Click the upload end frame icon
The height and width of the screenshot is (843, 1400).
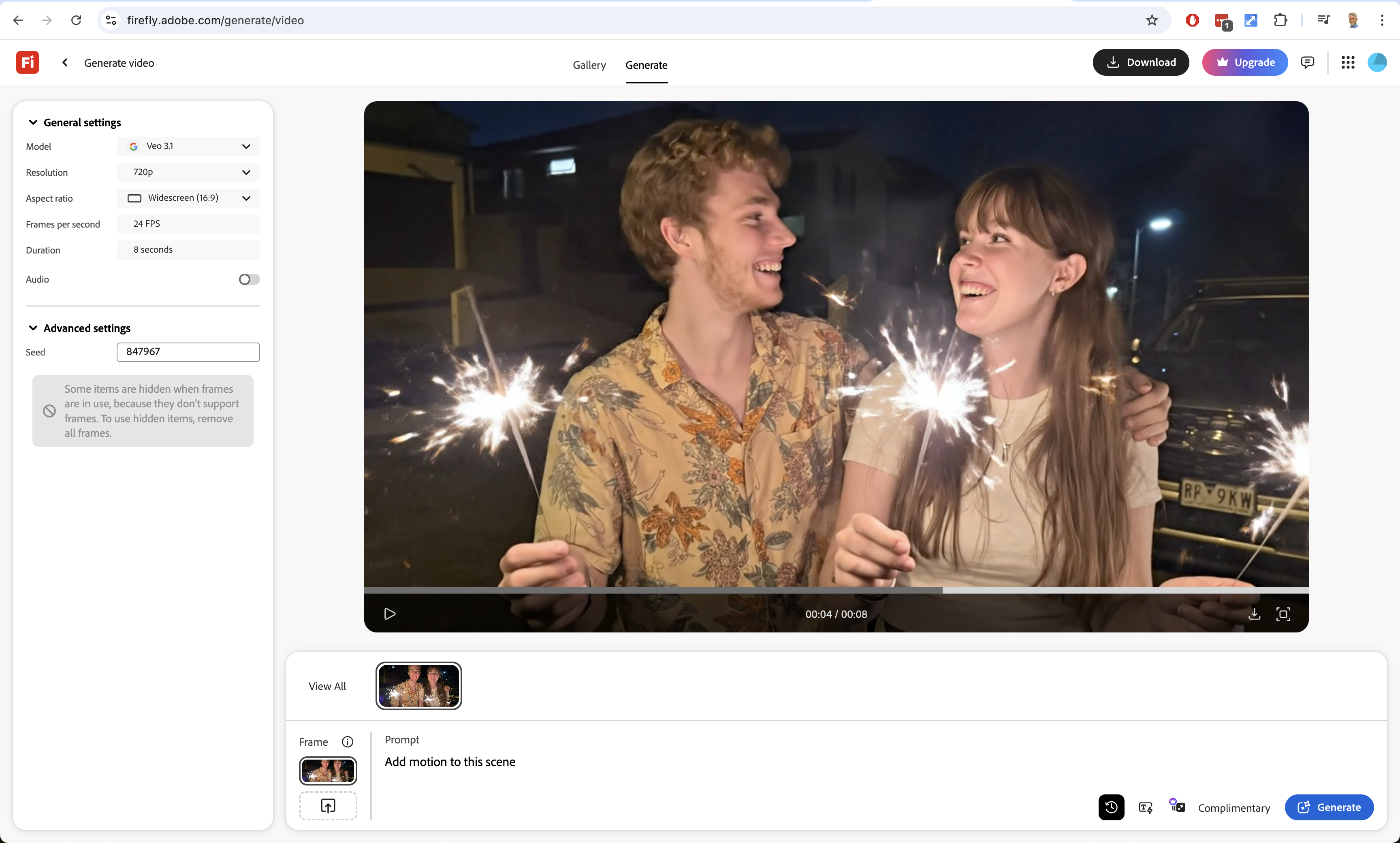pos(328,805)
